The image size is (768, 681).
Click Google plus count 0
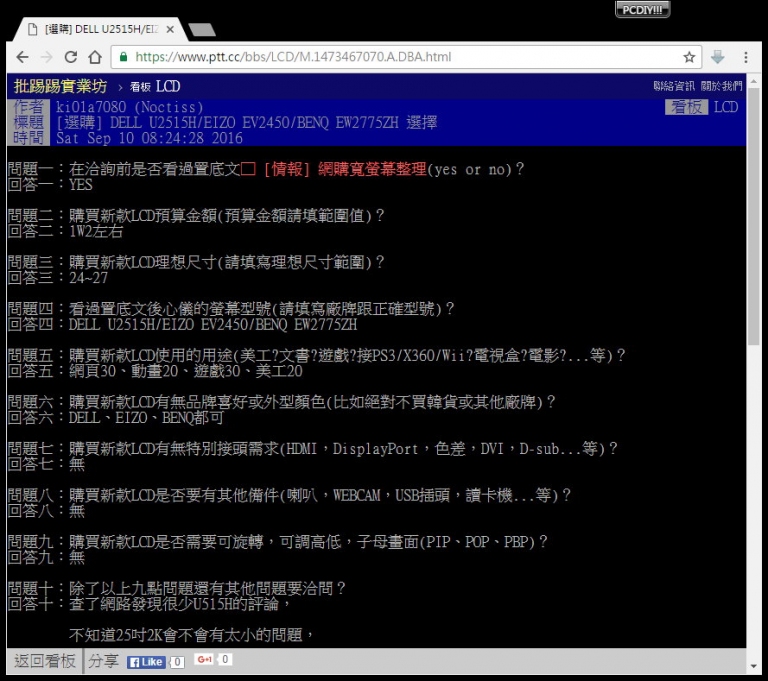pos(225,659)
